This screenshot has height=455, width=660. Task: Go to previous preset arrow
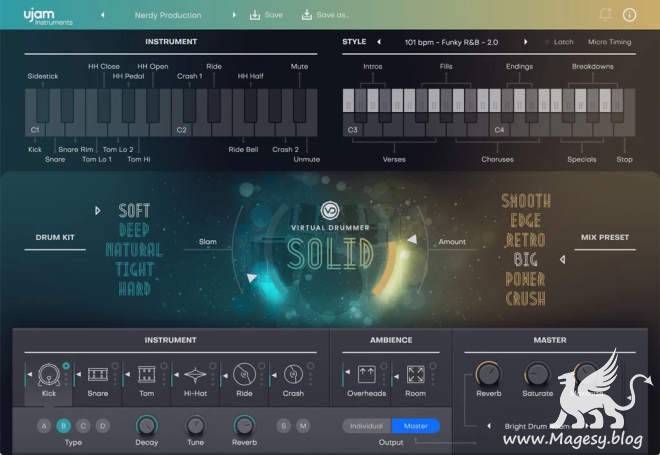point(102,15)
